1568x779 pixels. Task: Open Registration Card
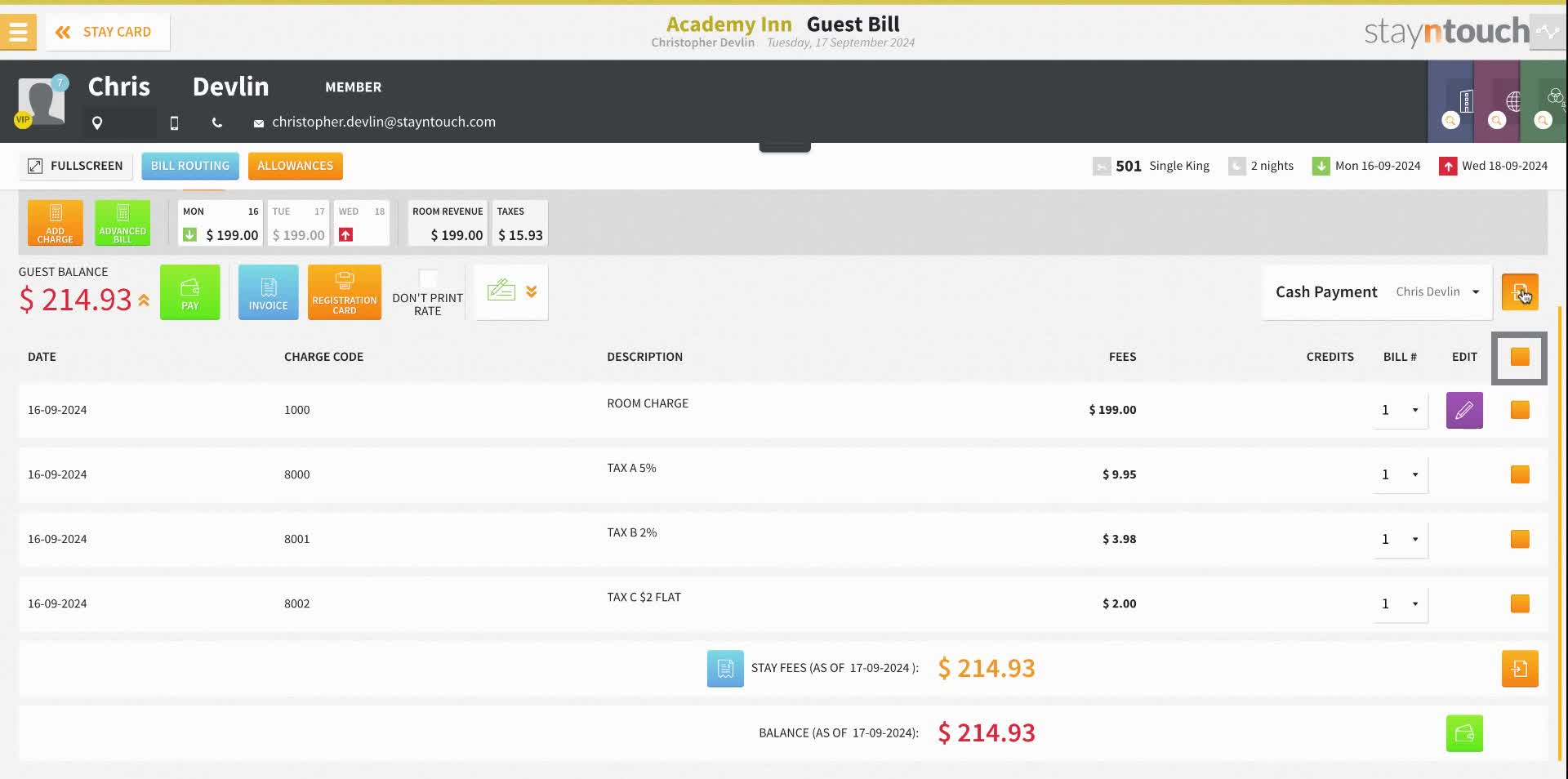[x=345, y=292]
